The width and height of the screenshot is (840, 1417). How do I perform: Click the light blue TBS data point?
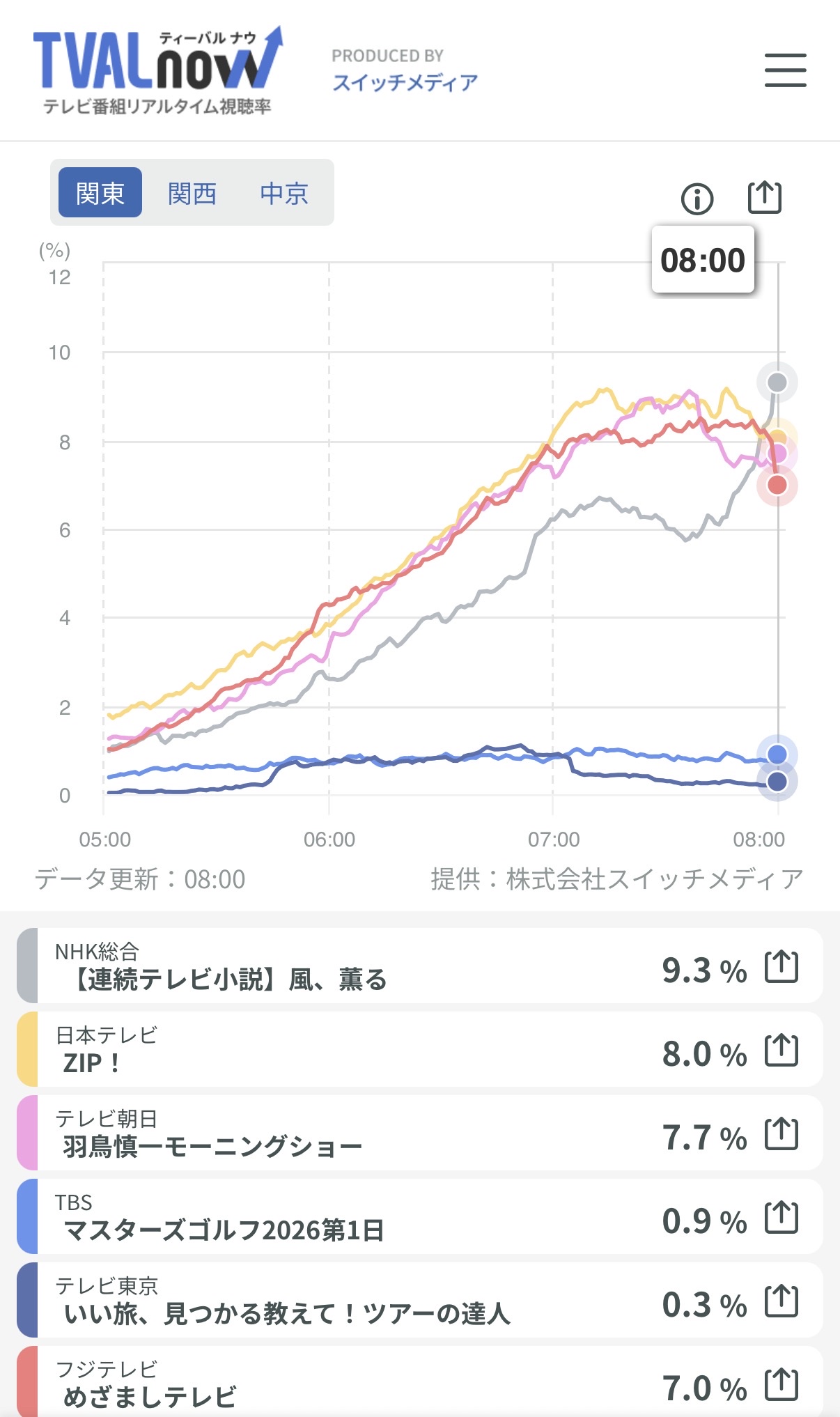point(777,754)
